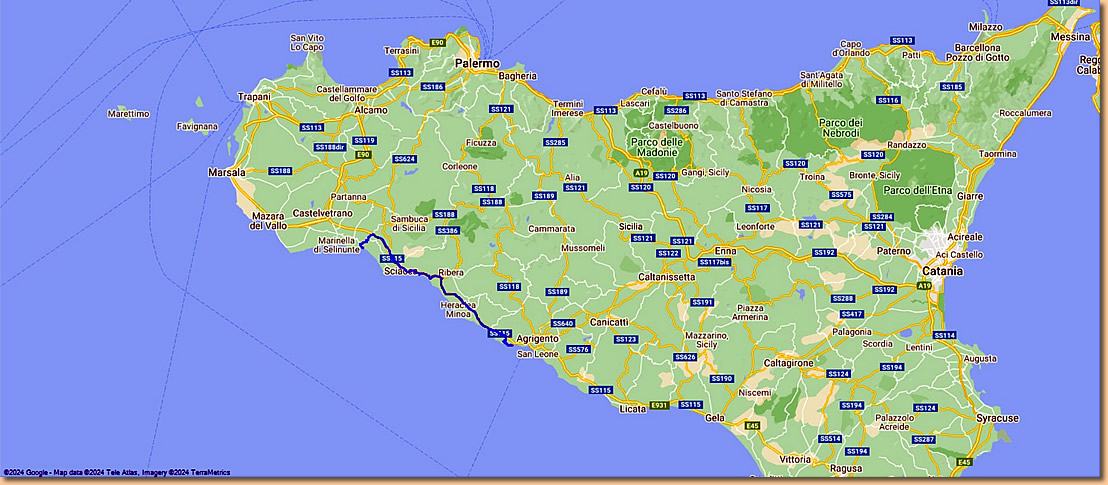This screenshot has height=485, width=1108.
Task: Select the SS119 road shield near Alcamo
Action: [x=363, y=141]
